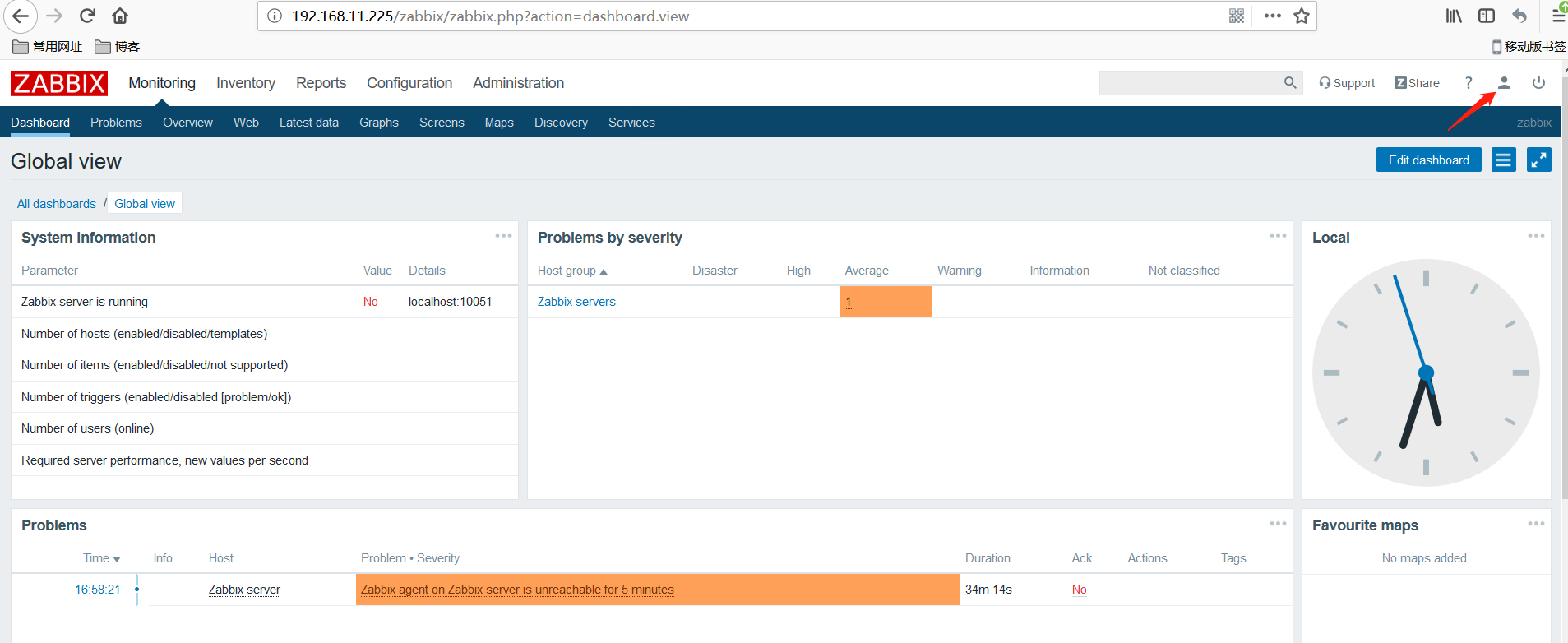Sign out using the power icon
The image size is (1568, 643).
1538,83
